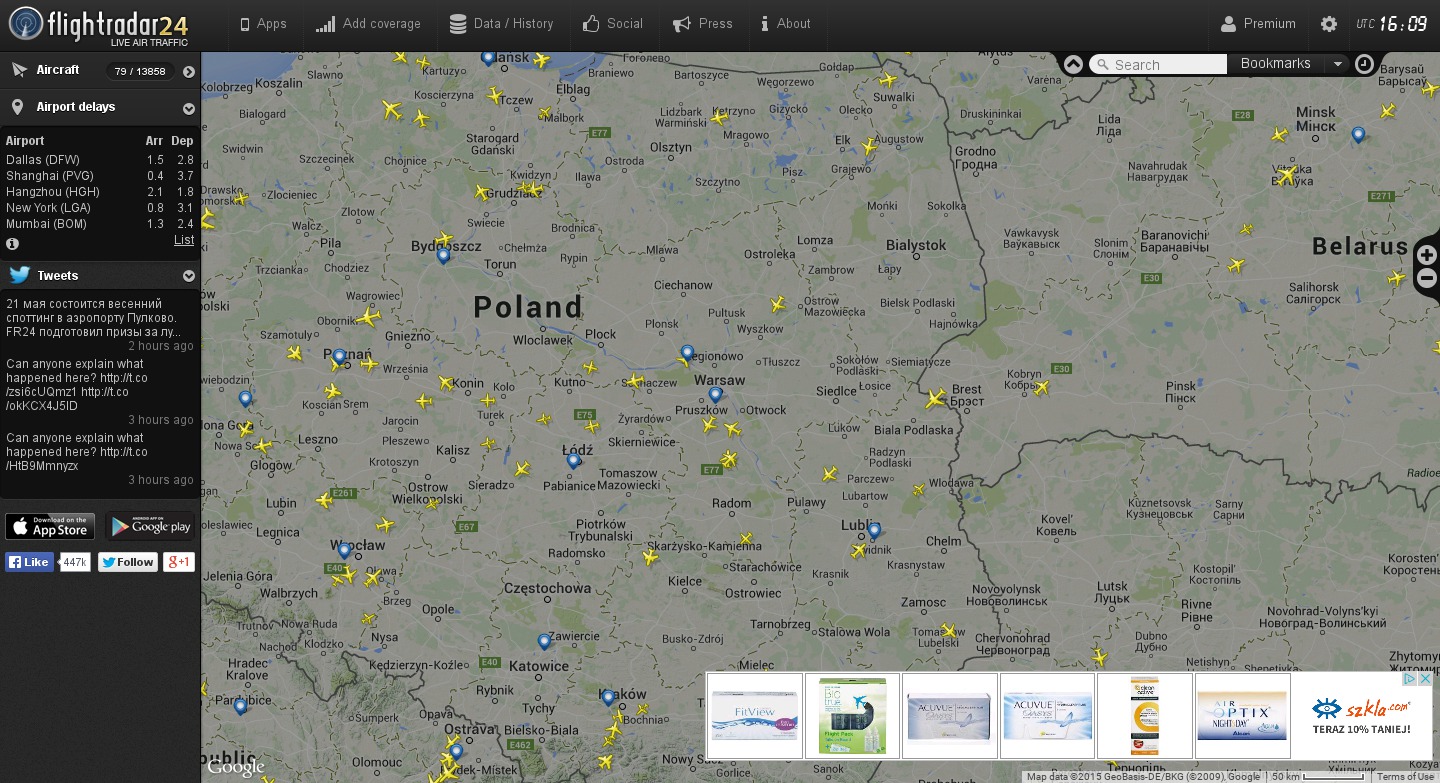Select the large aircraft near Brest
Viewport: 1440px width, 783px height.
click(935, 399)
